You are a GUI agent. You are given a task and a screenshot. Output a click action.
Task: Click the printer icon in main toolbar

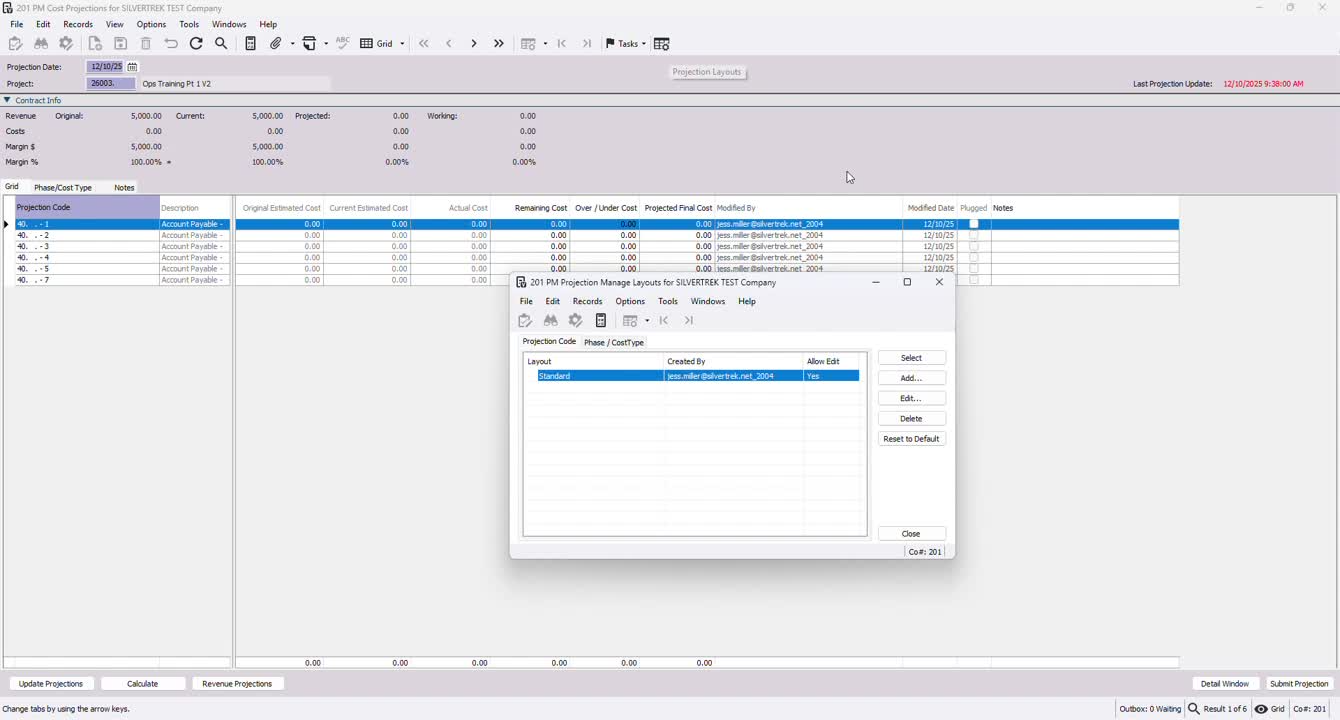[x=310, y=44]
